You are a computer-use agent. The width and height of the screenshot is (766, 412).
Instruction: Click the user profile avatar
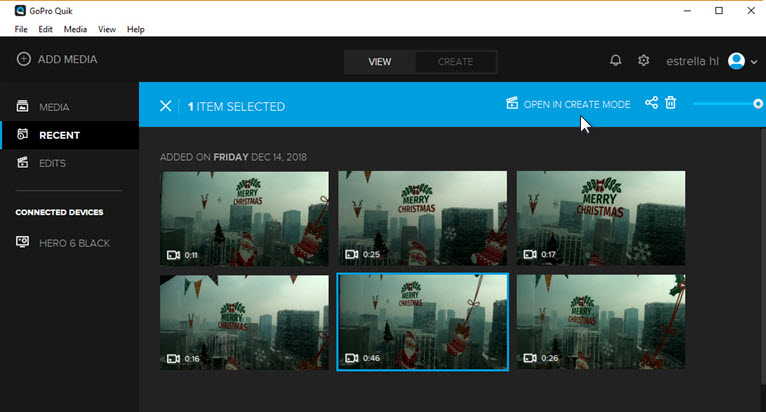[x=736, y=61]
